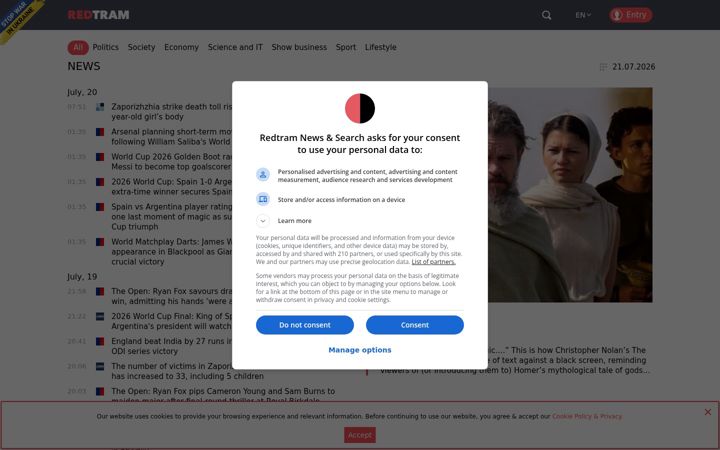
Task: Click the Consent button
Action: pyautogui.click(x=415, y=325)
